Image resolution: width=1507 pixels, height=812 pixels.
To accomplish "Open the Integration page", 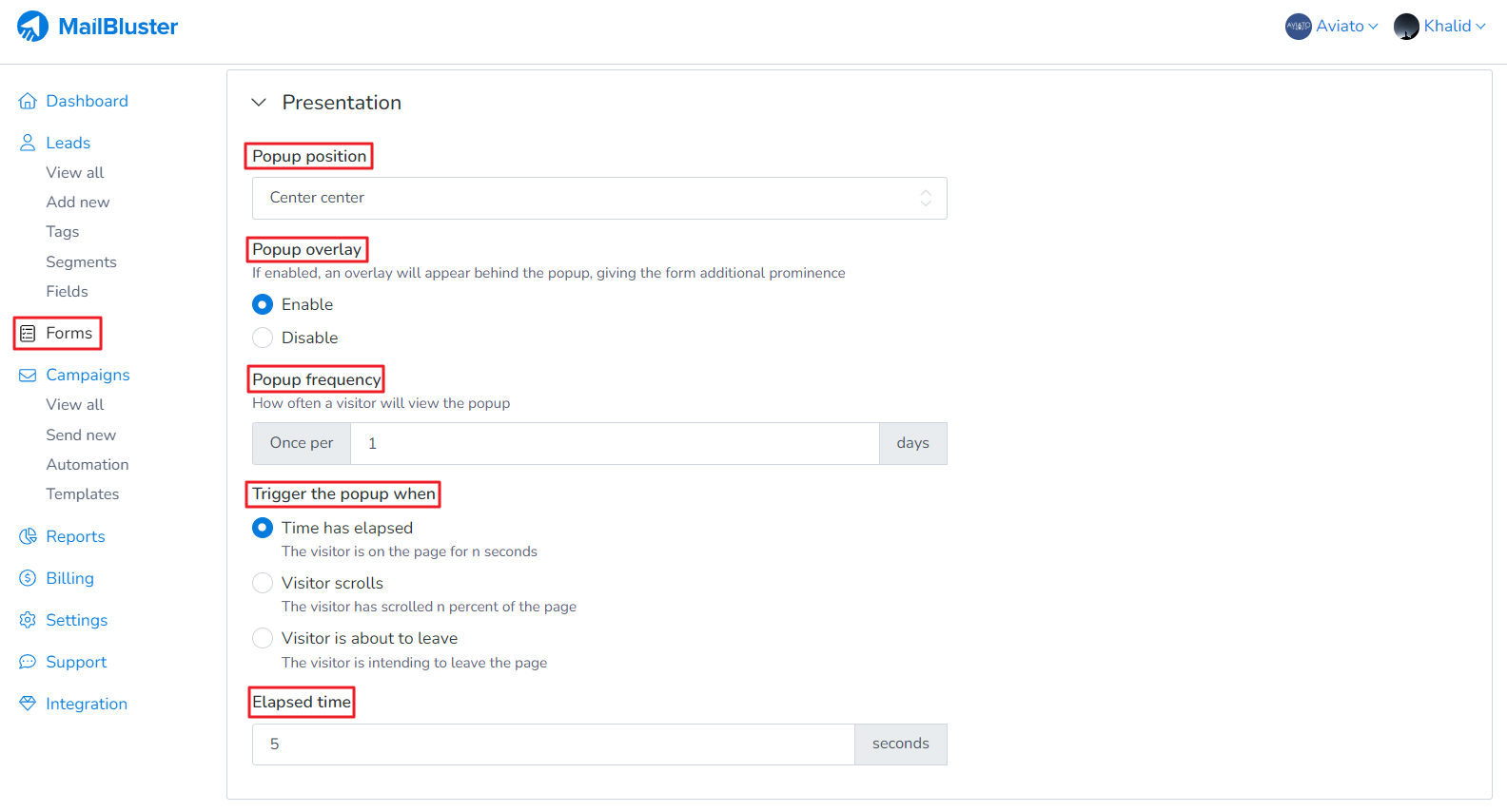I will 87,704.
